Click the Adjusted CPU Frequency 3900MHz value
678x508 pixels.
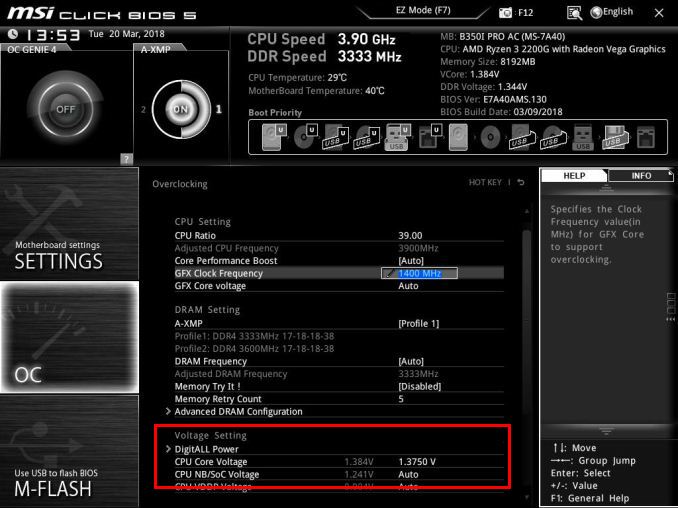click(418, 248)
